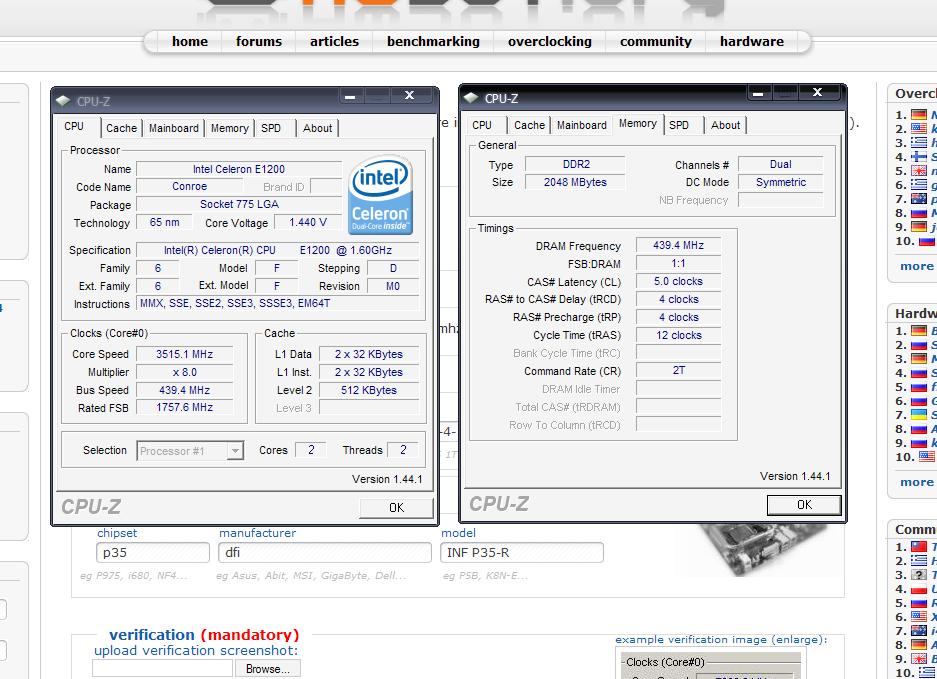Viewport: 937px width, 679px height.
Task: Click the 'more' link under Hardware rankings
Action: point(916,482)
